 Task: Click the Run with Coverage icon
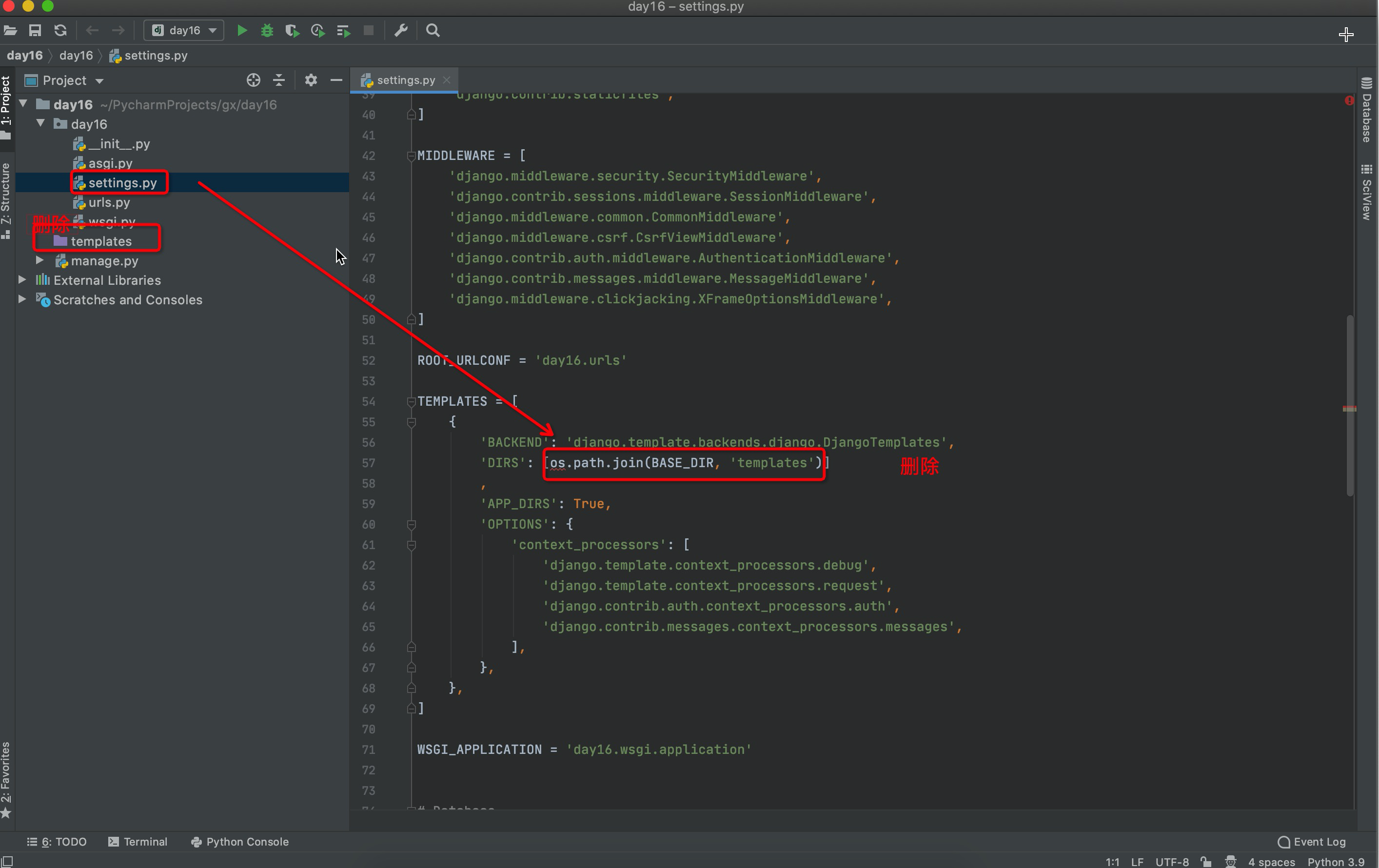click(x=292, y=30)
